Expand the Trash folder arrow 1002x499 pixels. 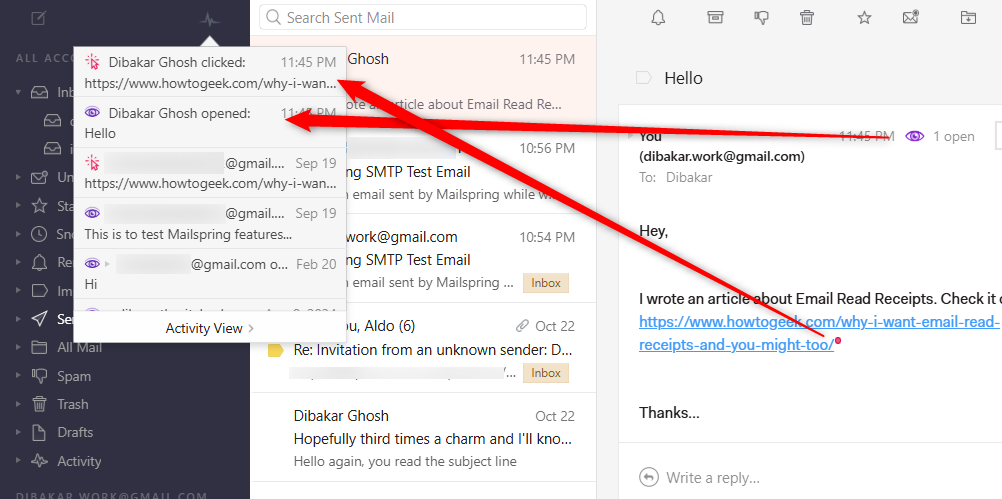(x=19, y=404)
